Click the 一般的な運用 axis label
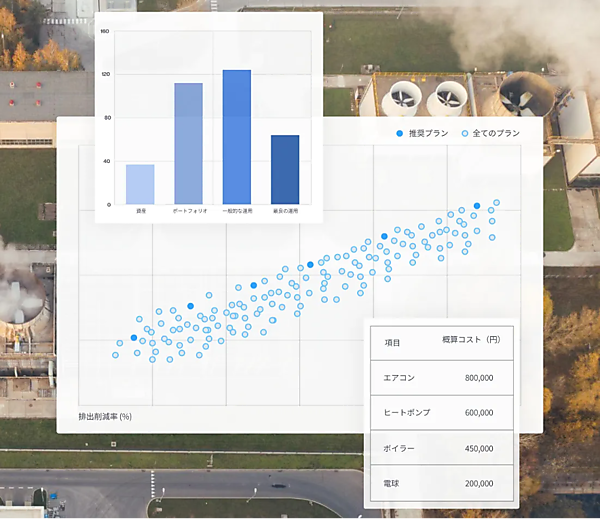Screen dimensions: 600x519 pyautogui.click(x=237, y=212)
